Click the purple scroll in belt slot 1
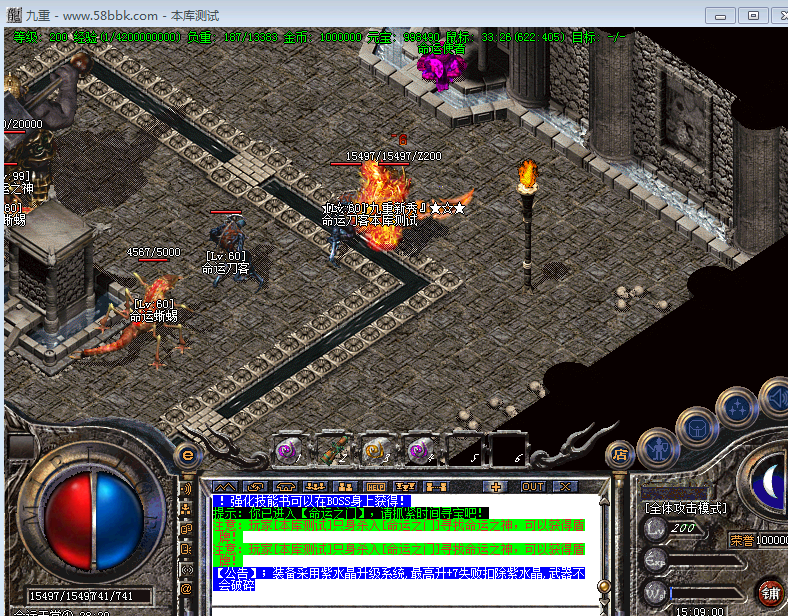The width and height of the screenshot is (788, 616). pos(289,450)
